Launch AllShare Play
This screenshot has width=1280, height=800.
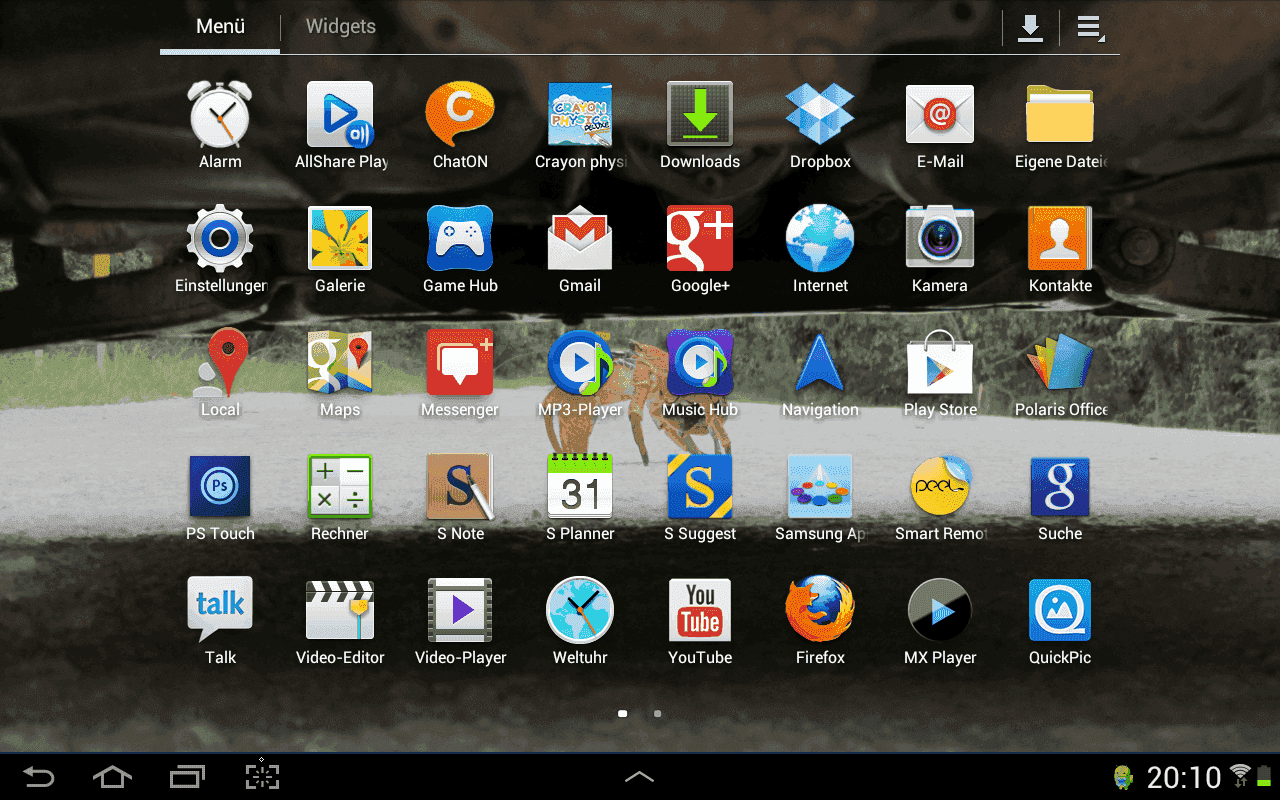(x=340, y=126)
